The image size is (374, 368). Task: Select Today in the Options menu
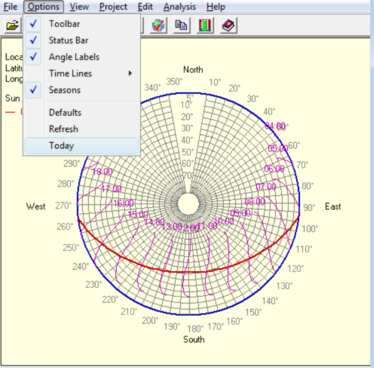pos(82,146)
